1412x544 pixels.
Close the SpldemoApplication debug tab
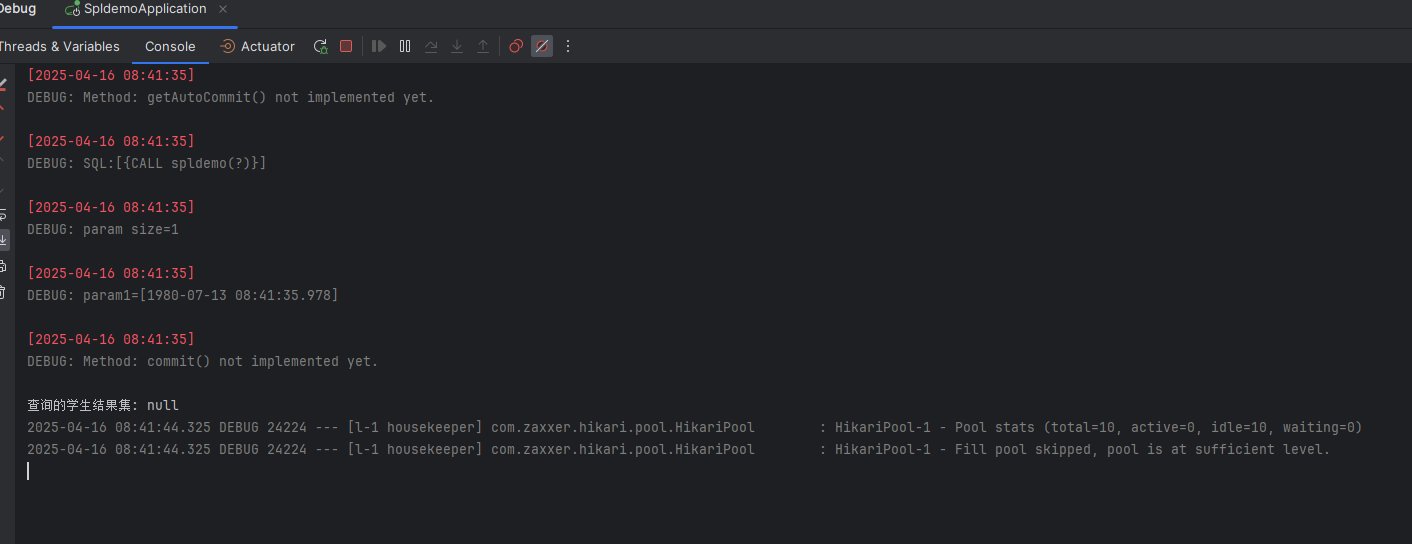tap(223, 9)
